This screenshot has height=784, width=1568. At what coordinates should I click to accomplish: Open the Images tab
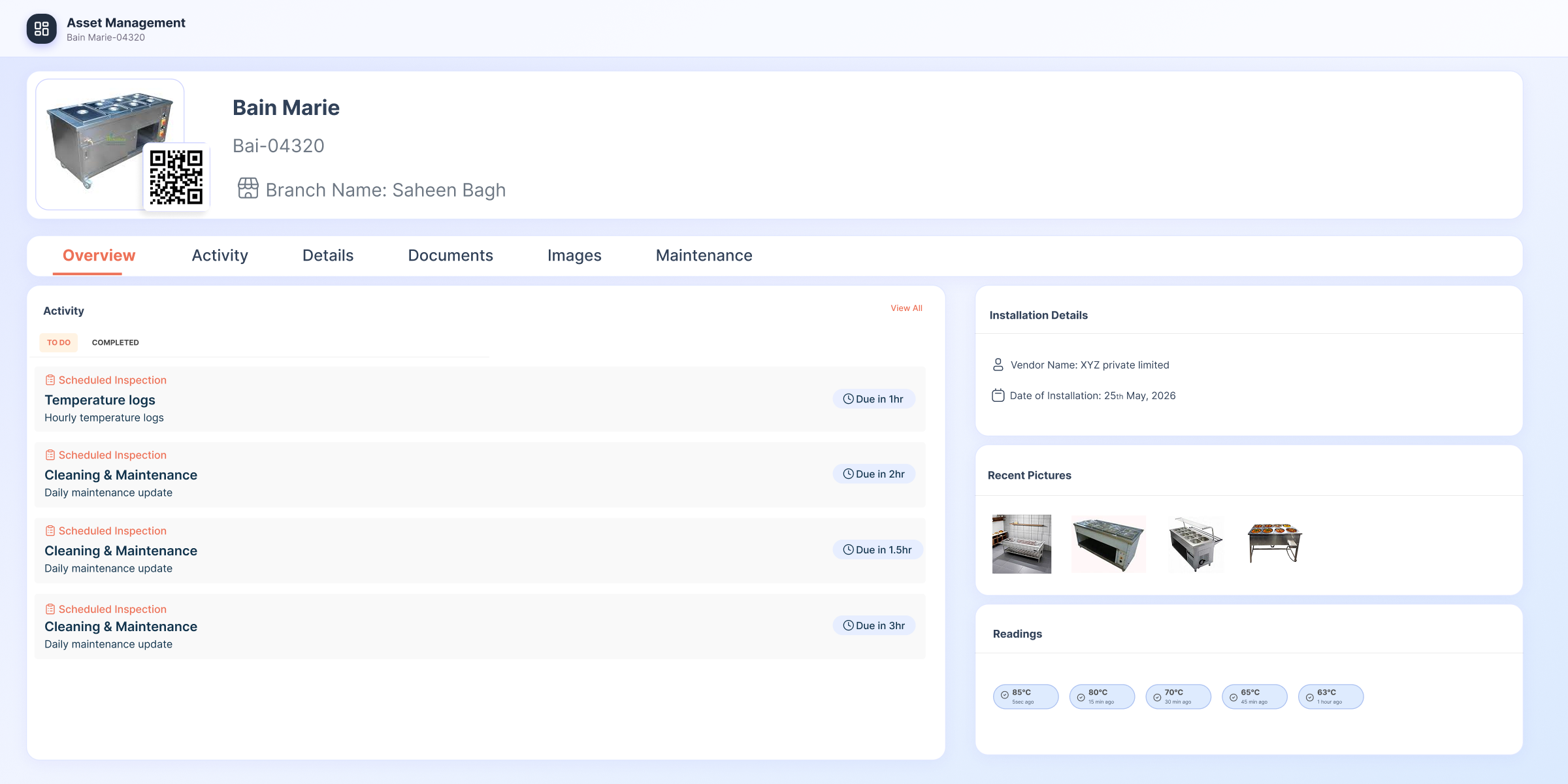point(574,255)
